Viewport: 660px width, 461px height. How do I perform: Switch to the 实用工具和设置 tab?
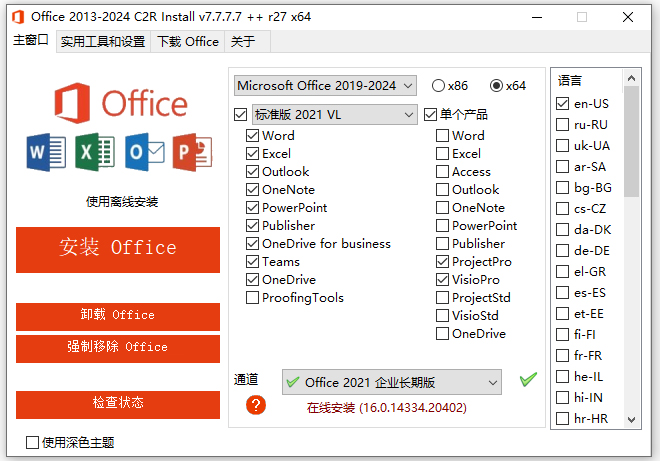coord(103,41)
